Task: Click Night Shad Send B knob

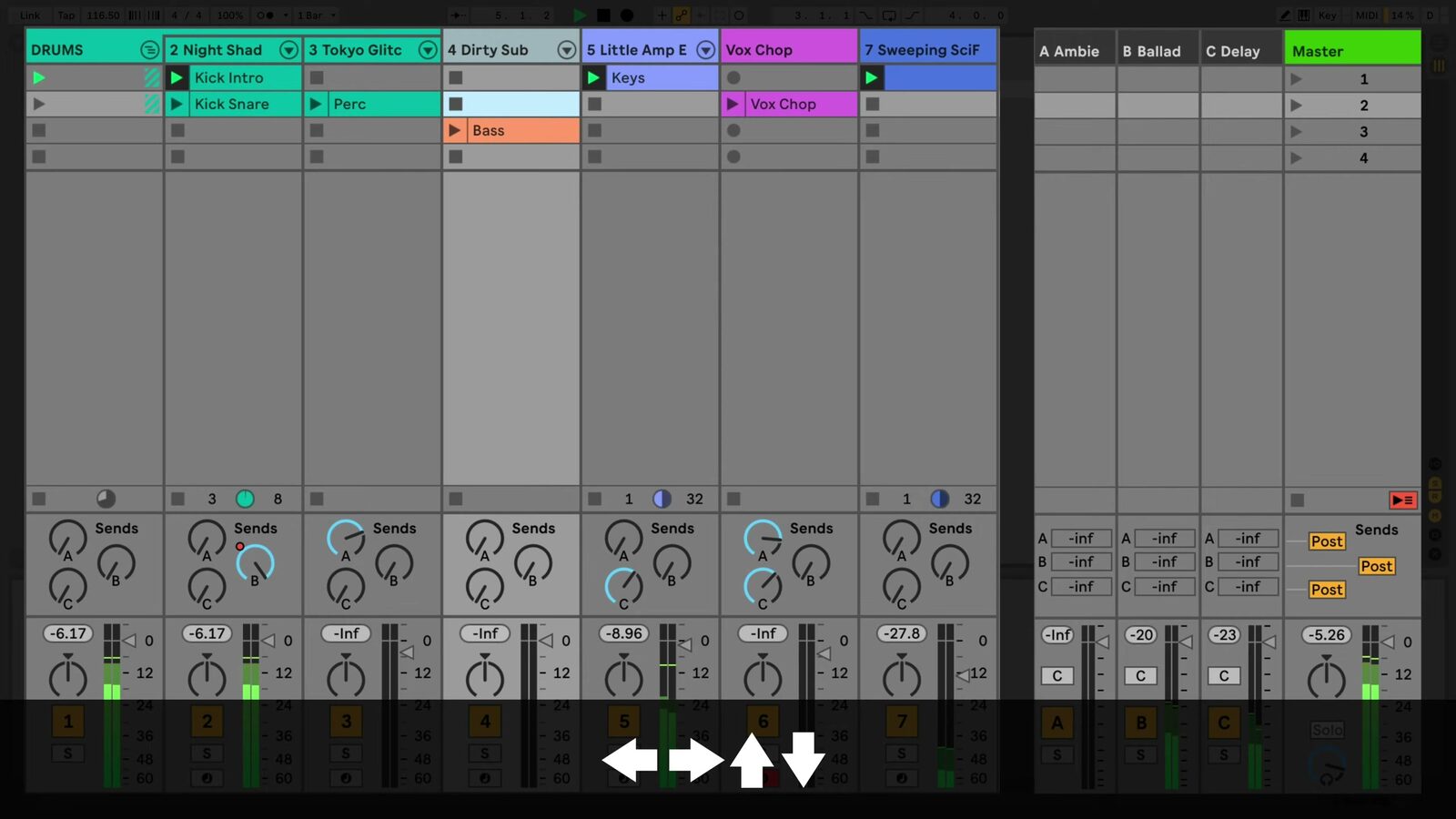Action: coord(255,563)
